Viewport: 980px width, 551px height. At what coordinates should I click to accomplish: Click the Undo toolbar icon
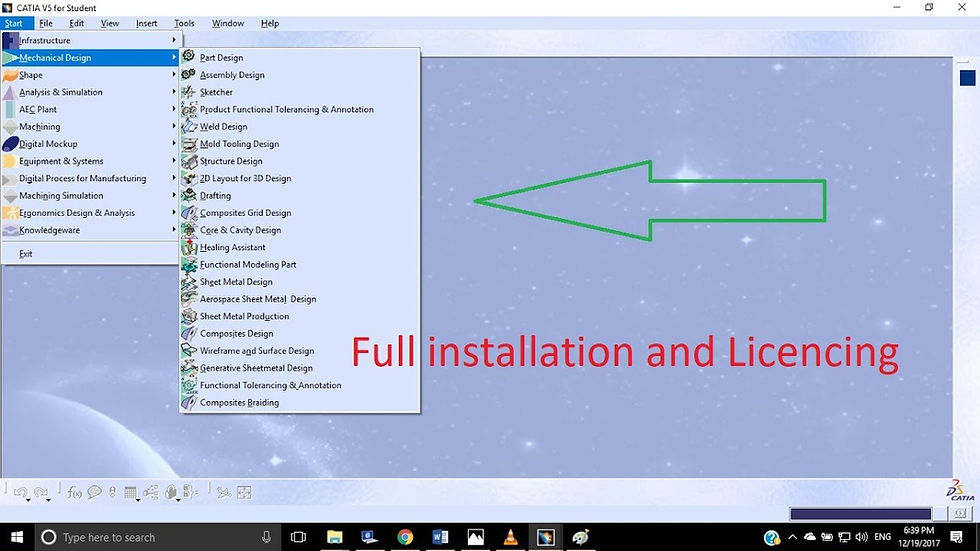pos(20,492)
